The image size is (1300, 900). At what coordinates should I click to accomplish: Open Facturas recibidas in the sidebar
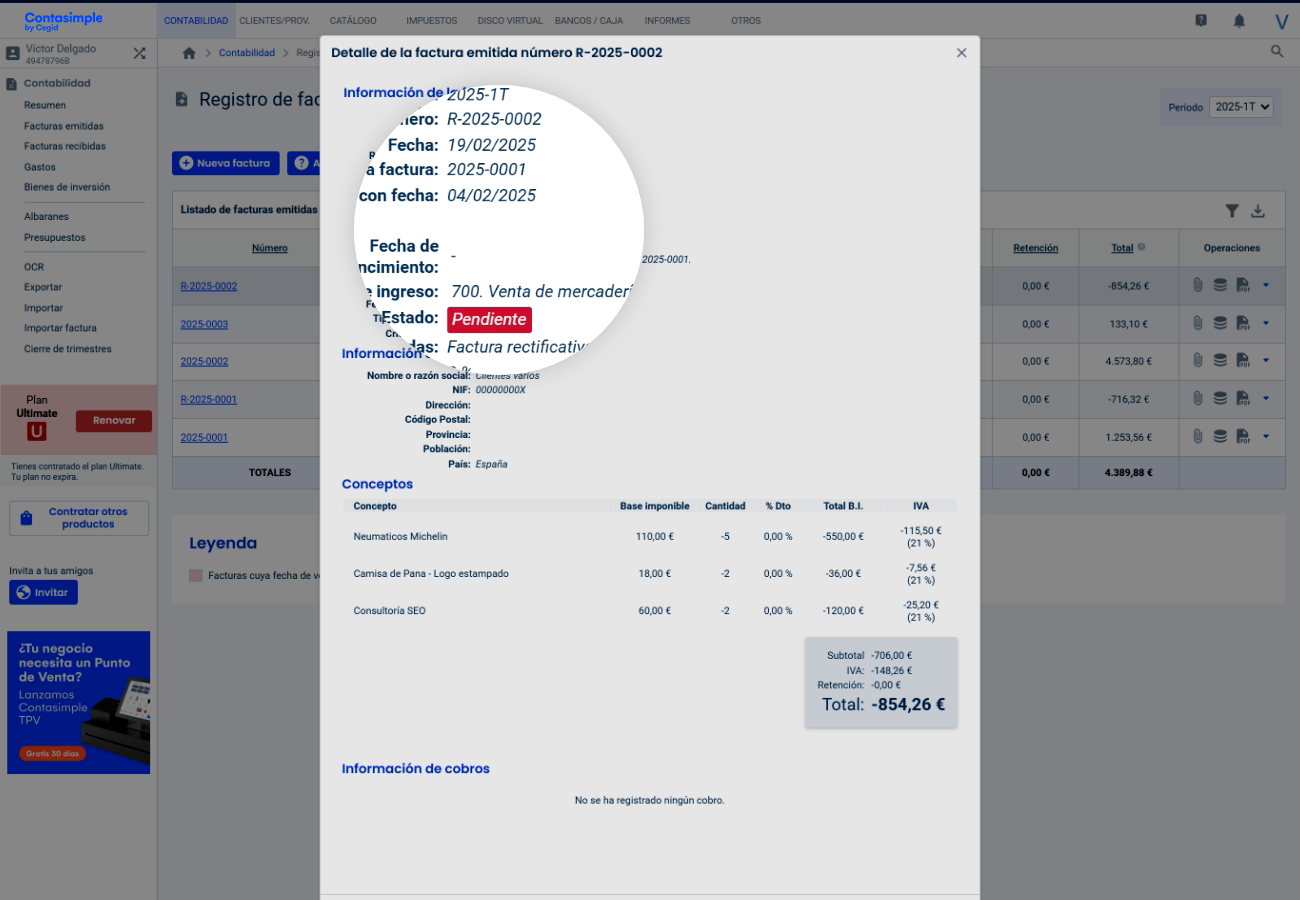click(x=65, y=146)
